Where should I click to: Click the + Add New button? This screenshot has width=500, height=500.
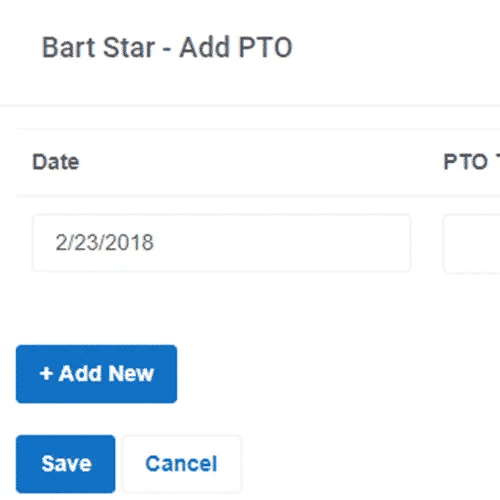[x=96, y=374]
